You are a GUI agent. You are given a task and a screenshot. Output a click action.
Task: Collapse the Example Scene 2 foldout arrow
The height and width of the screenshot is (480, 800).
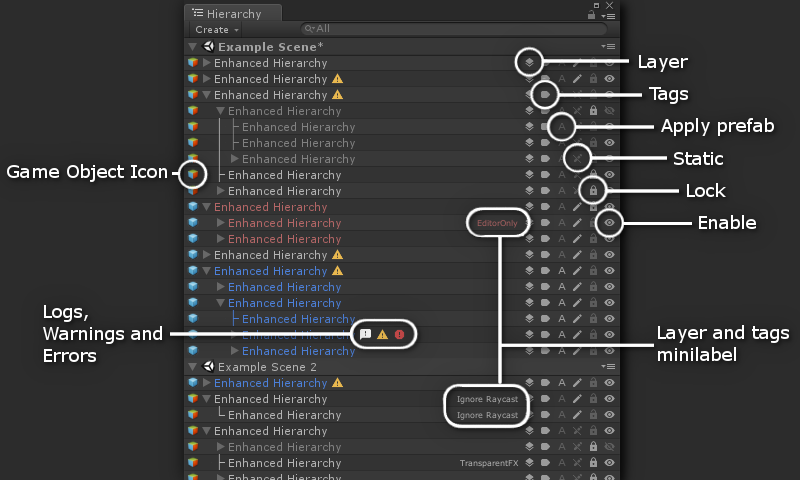pyautogui.click(x=192, y=367)
